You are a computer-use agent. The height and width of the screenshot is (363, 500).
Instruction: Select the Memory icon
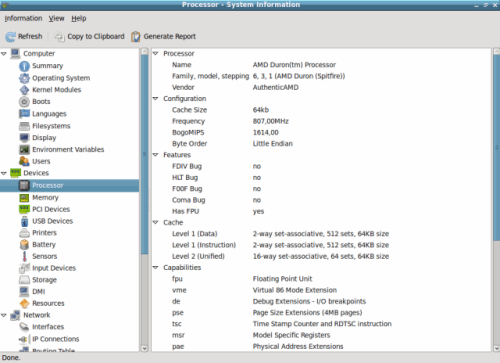(x=24, y=198)
